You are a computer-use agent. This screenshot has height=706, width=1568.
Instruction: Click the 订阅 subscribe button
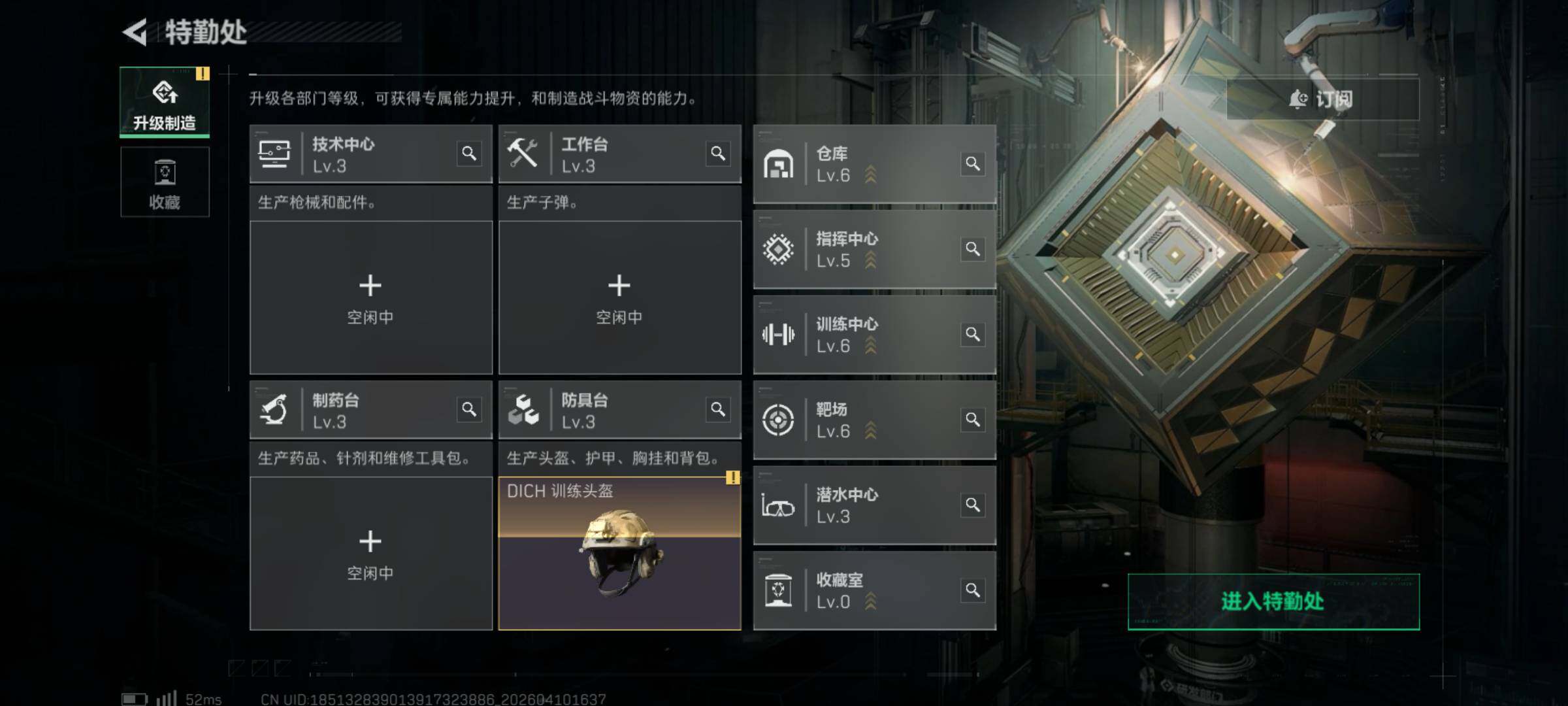(1323, 99)
